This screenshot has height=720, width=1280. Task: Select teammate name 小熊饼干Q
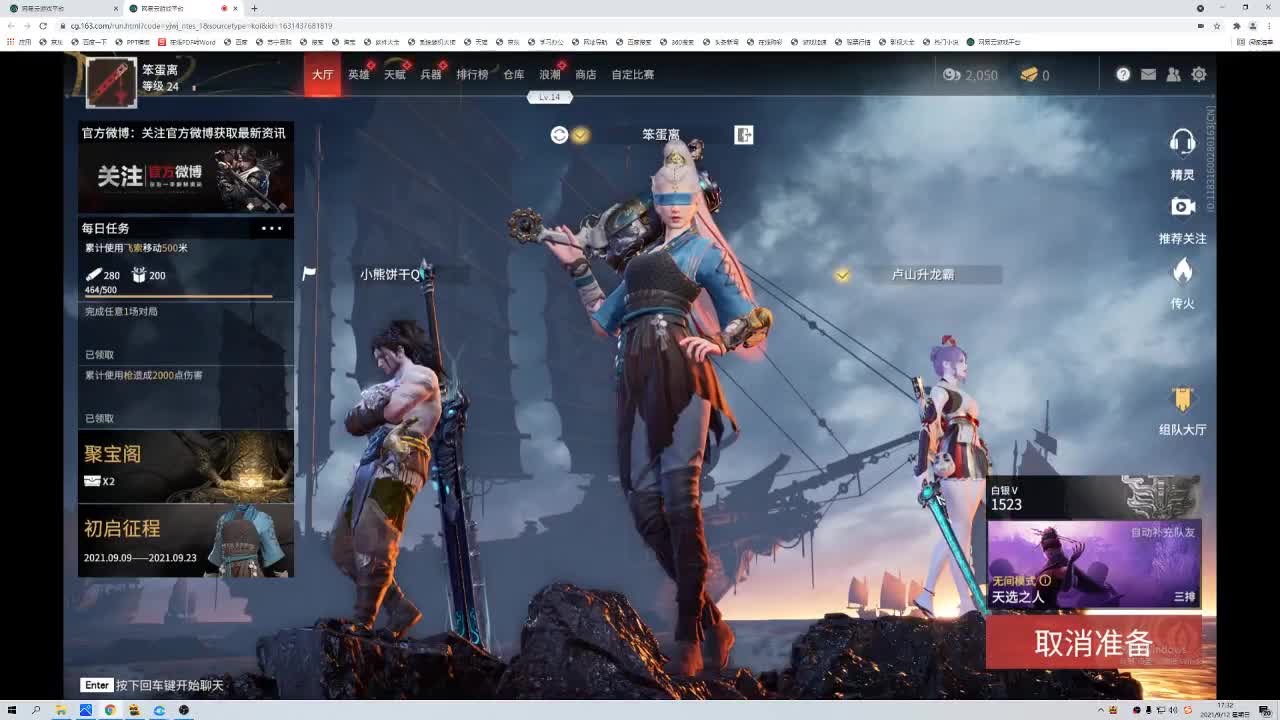click(391, 274)
